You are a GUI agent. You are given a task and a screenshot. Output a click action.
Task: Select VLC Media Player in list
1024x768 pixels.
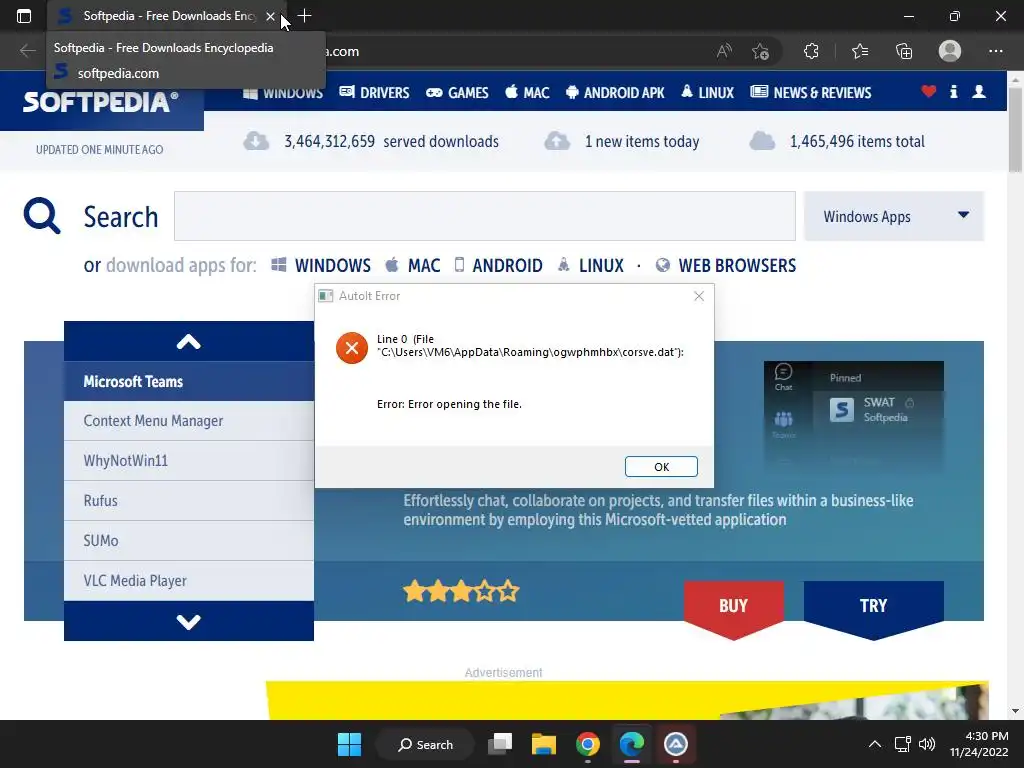(x=189, y=581)
